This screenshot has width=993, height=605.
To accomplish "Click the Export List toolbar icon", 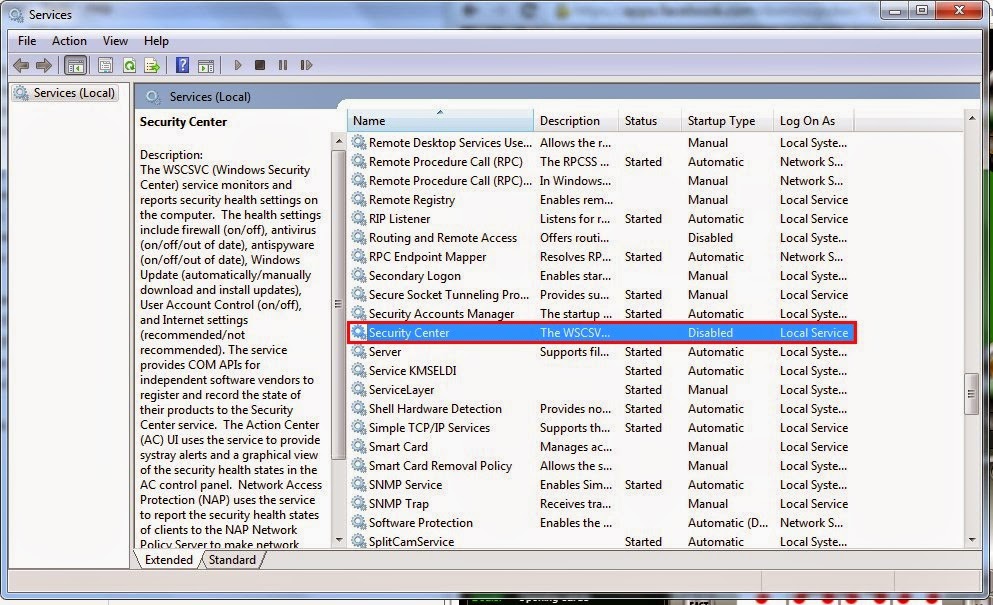I will point(152,65).
